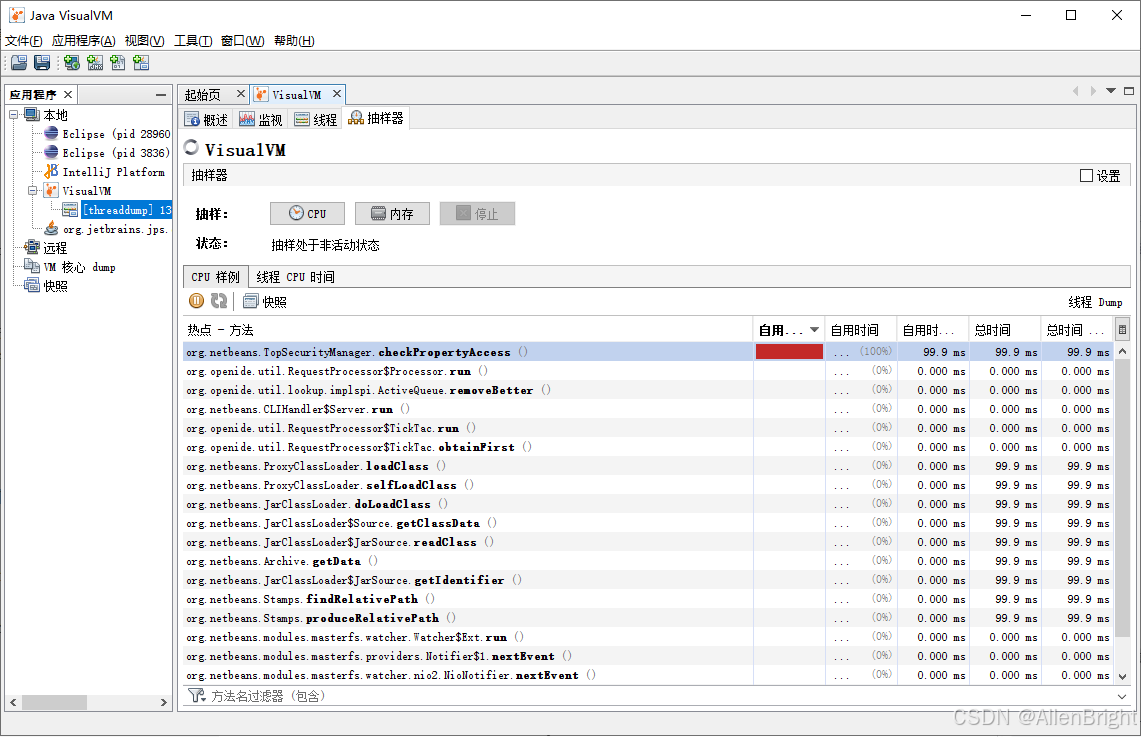The height and width of the screenshot is (737, 1141).
Task: Open the column chooser icon beside table headers
Action: (x=1122, y=330)
